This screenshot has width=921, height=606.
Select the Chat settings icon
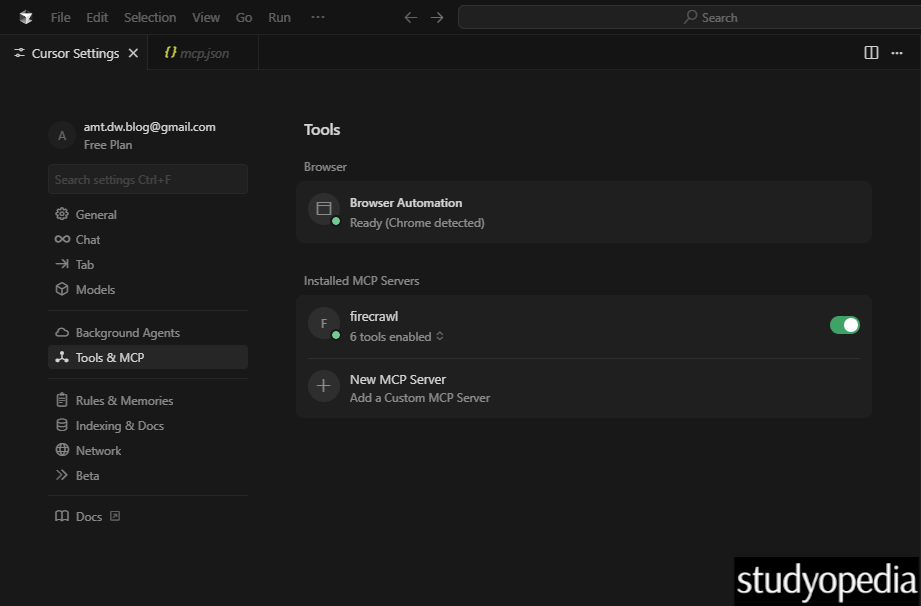click(62, 239)
